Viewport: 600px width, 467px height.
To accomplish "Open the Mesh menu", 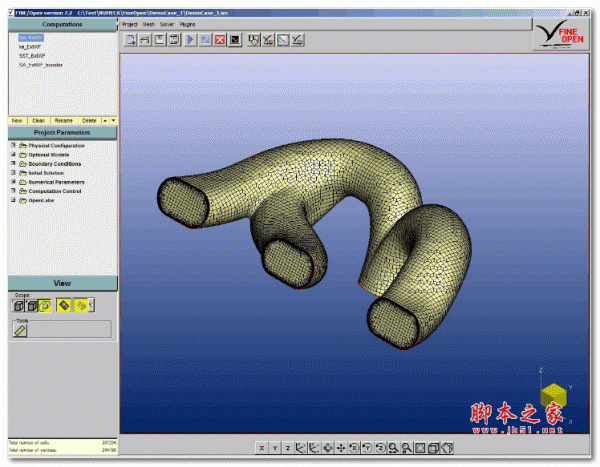I will coord(148,24).
